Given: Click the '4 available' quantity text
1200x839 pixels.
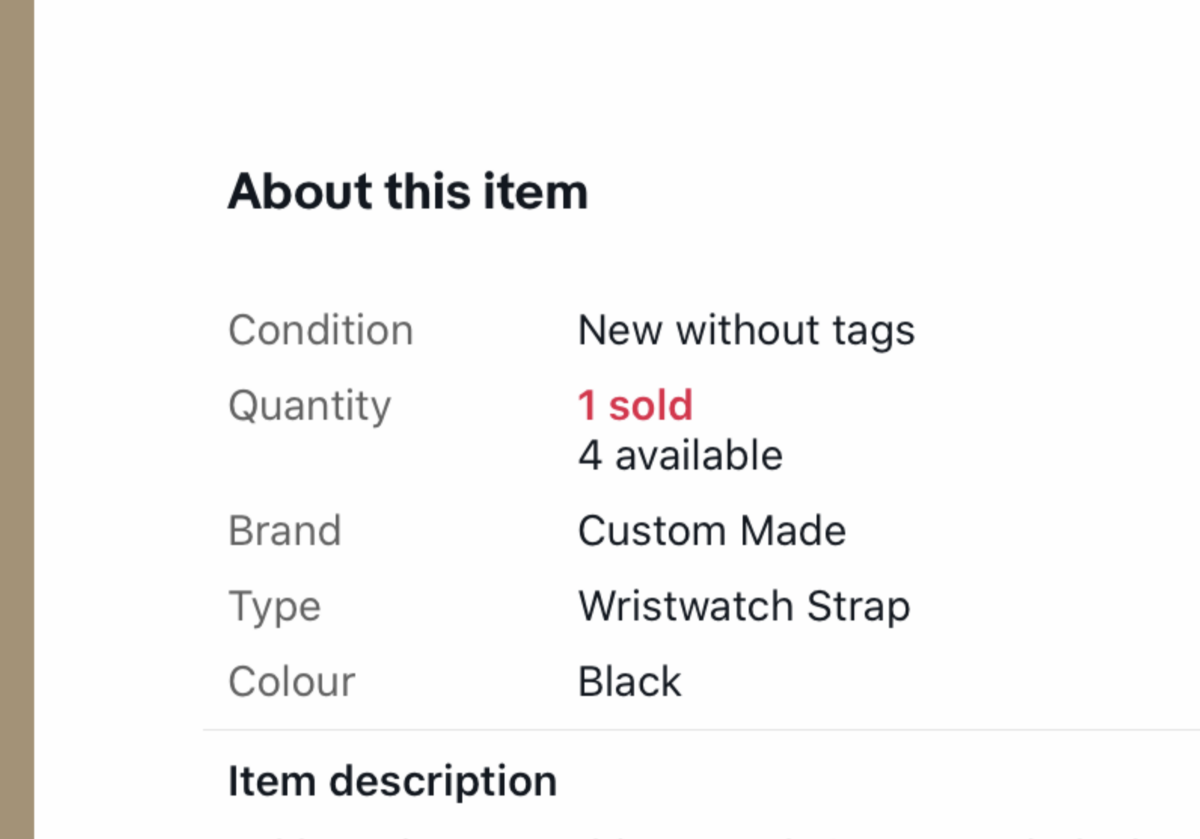Looking at the screenshot, I should point(680,456).
